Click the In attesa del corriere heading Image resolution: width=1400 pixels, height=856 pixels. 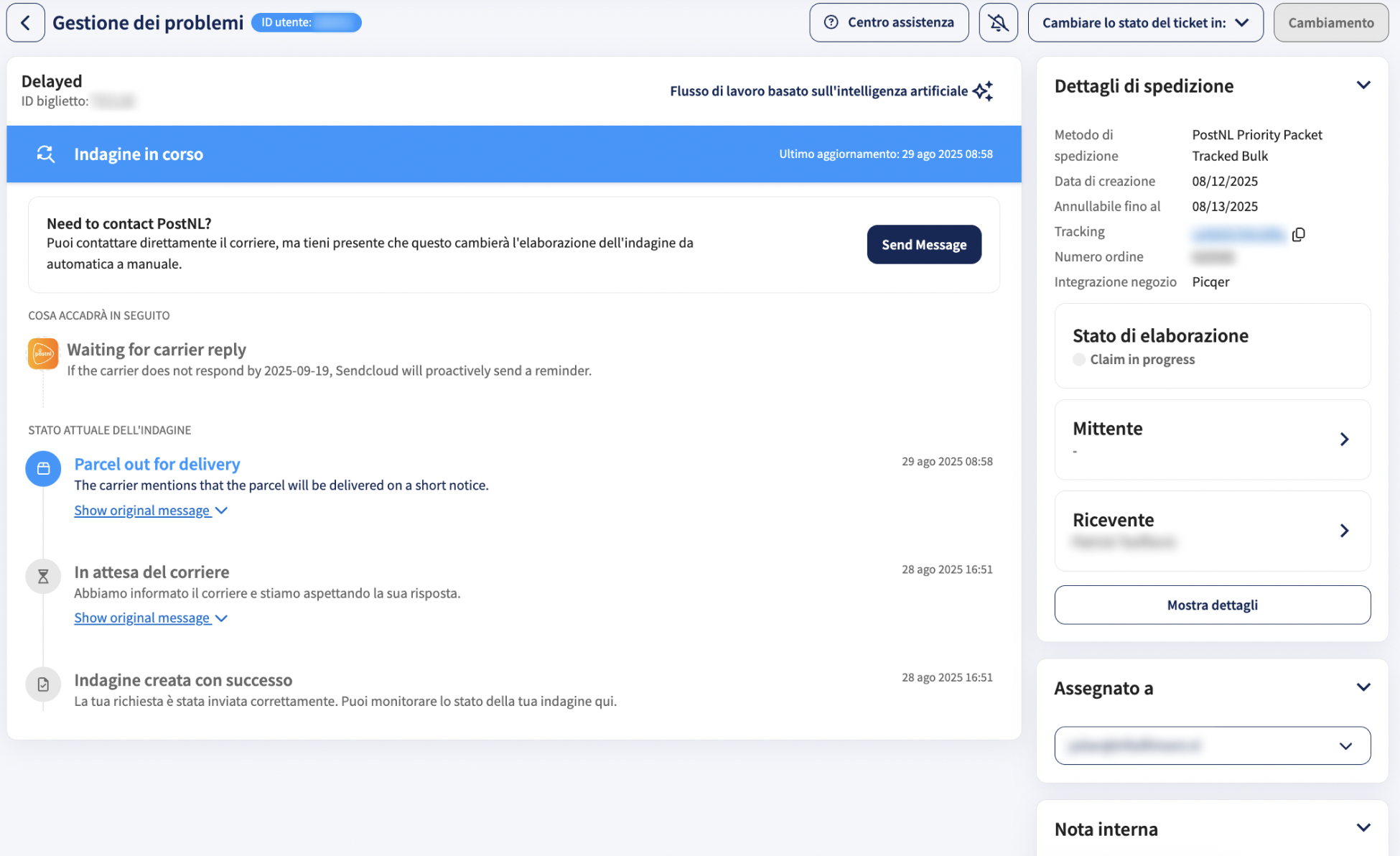[151, 572]
